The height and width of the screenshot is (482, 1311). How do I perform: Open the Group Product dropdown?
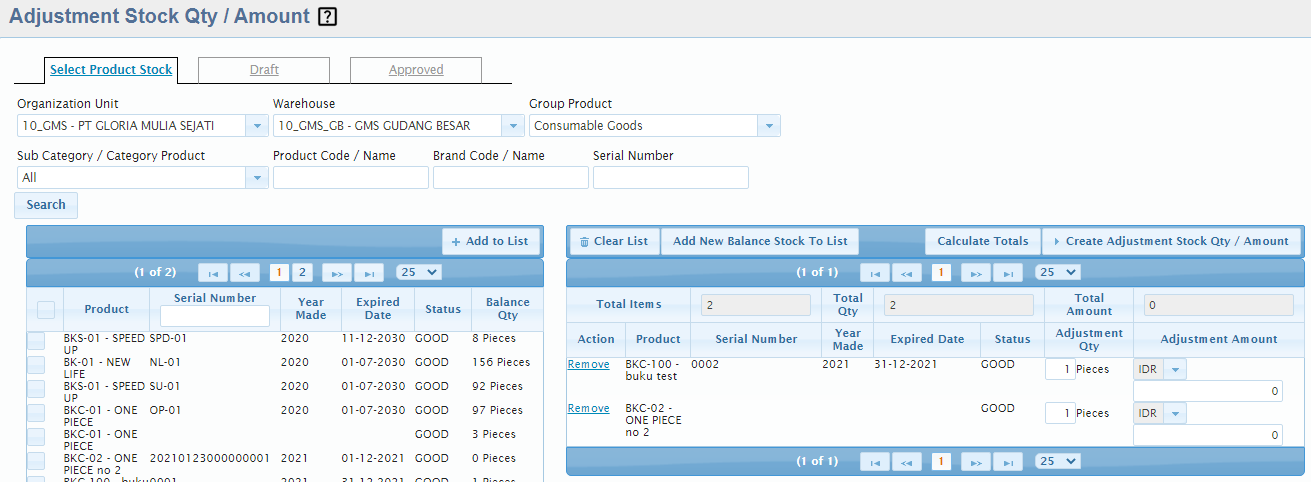click(769, 126)
